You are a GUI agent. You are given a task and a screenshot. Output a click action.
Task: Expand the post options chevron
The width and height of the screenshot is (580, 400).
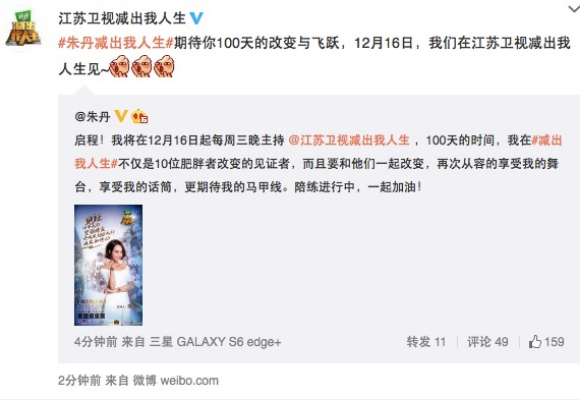point(574,9)
